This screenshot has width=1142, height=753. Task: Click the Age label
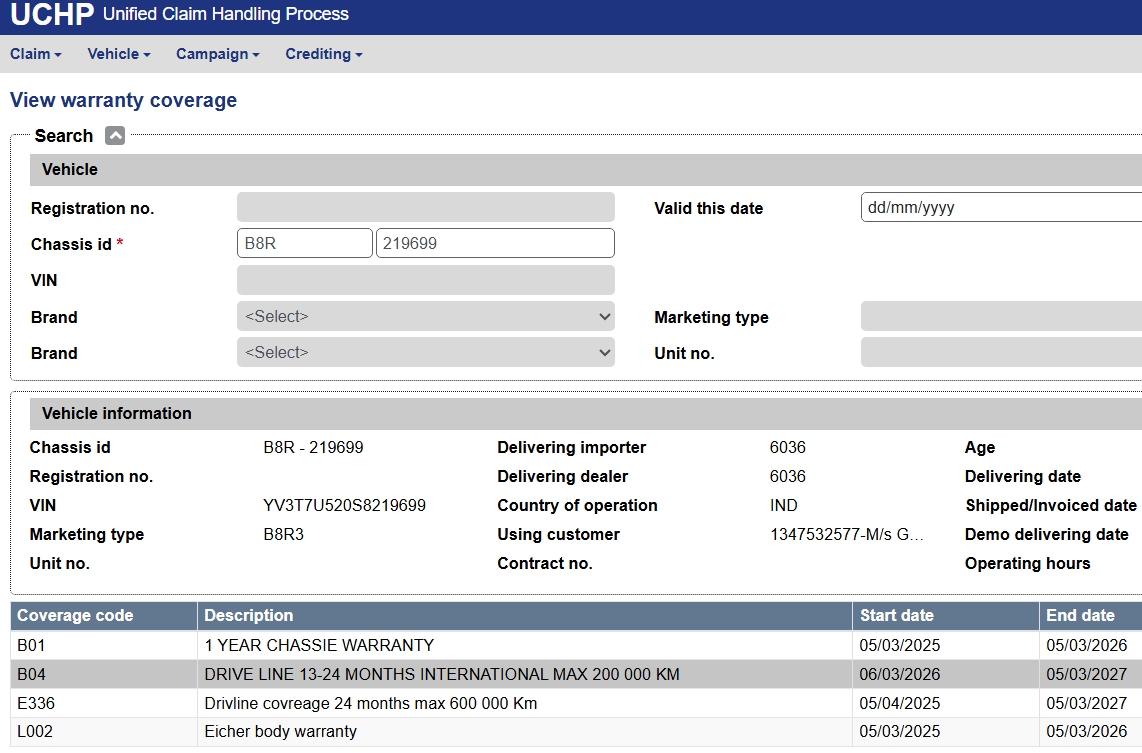click(980, 447)
